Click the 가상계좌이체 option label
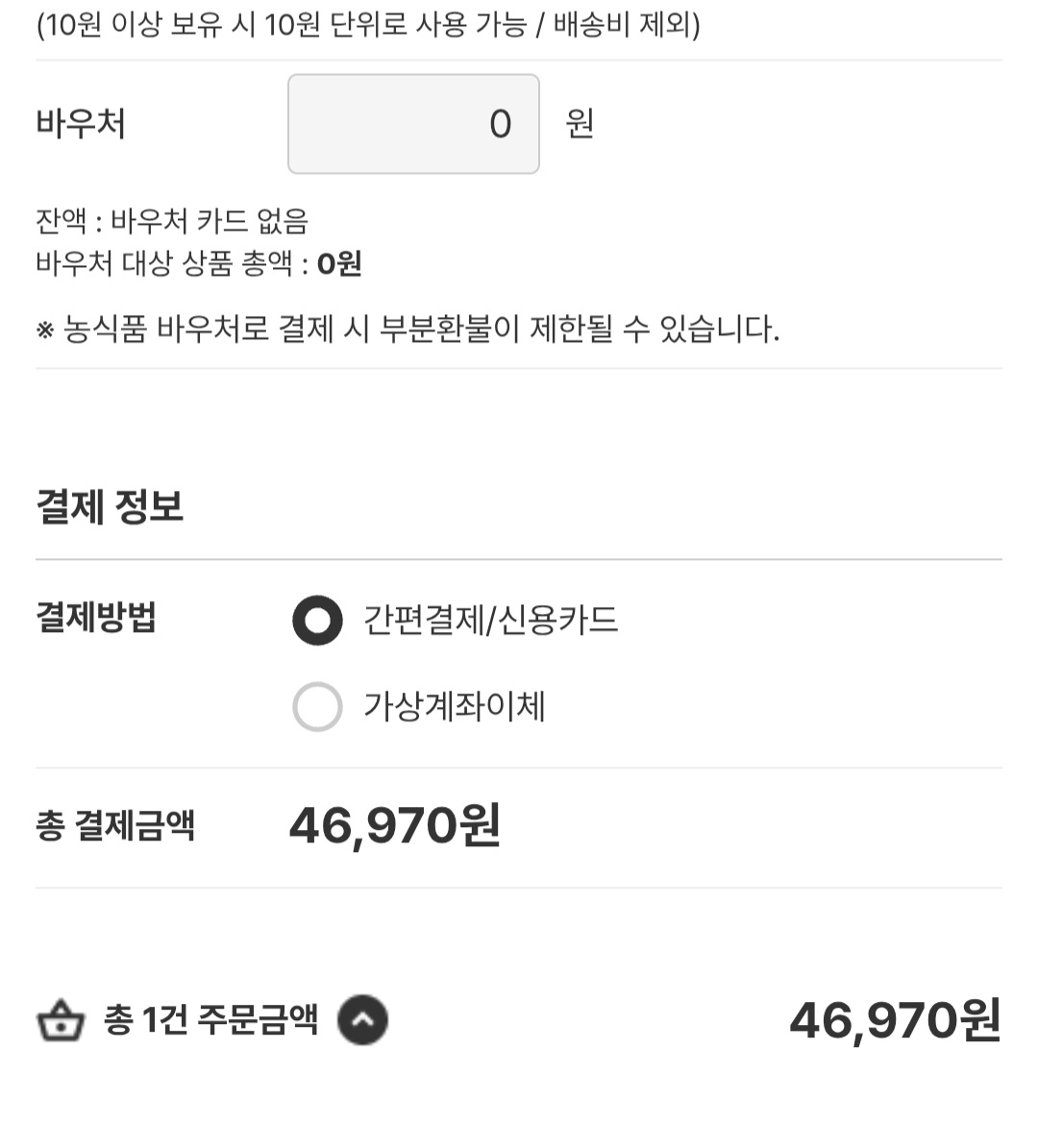Viewport: 1038px width, 1148px height. [454, 707]
